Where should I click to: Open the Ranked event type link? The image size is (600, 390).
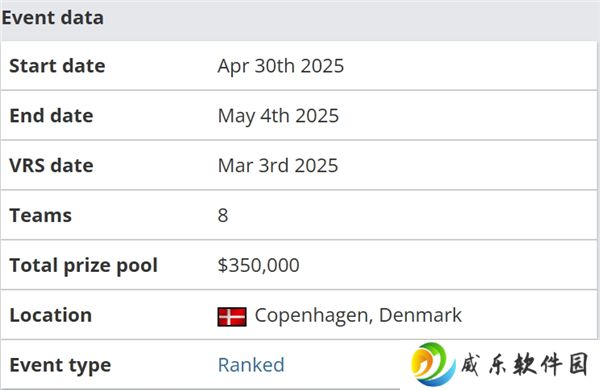(251, 365)
